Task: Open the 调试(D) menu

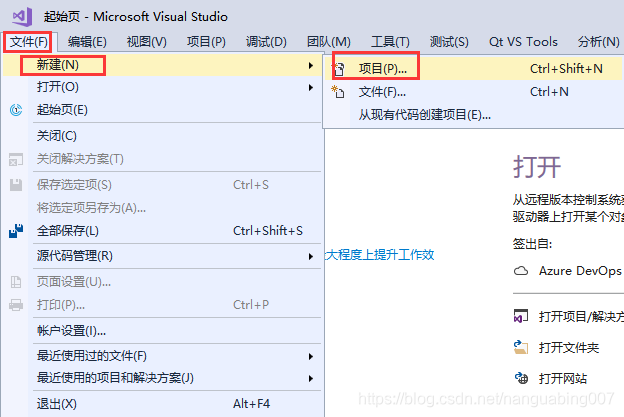Action: coord(266,42)
